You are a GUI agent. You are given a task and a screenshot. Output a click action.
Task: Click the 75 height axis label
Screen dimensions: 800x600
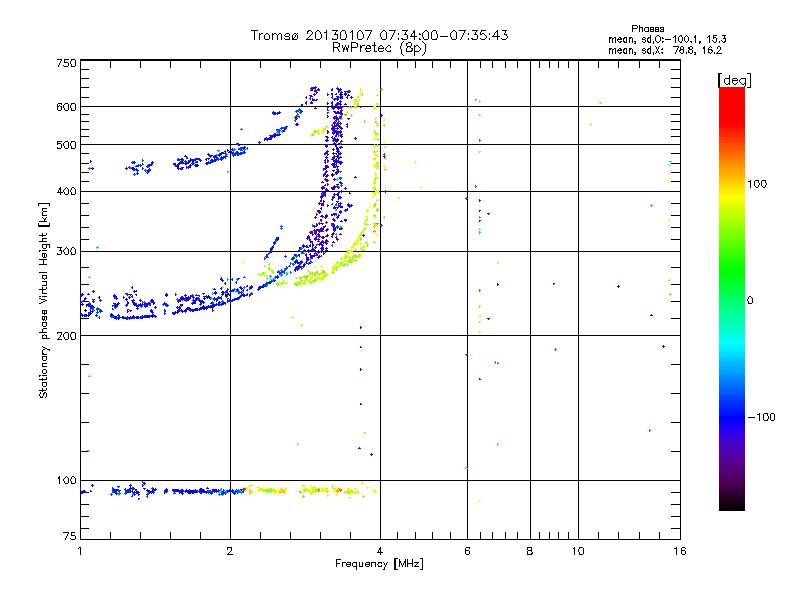(70, 536)
